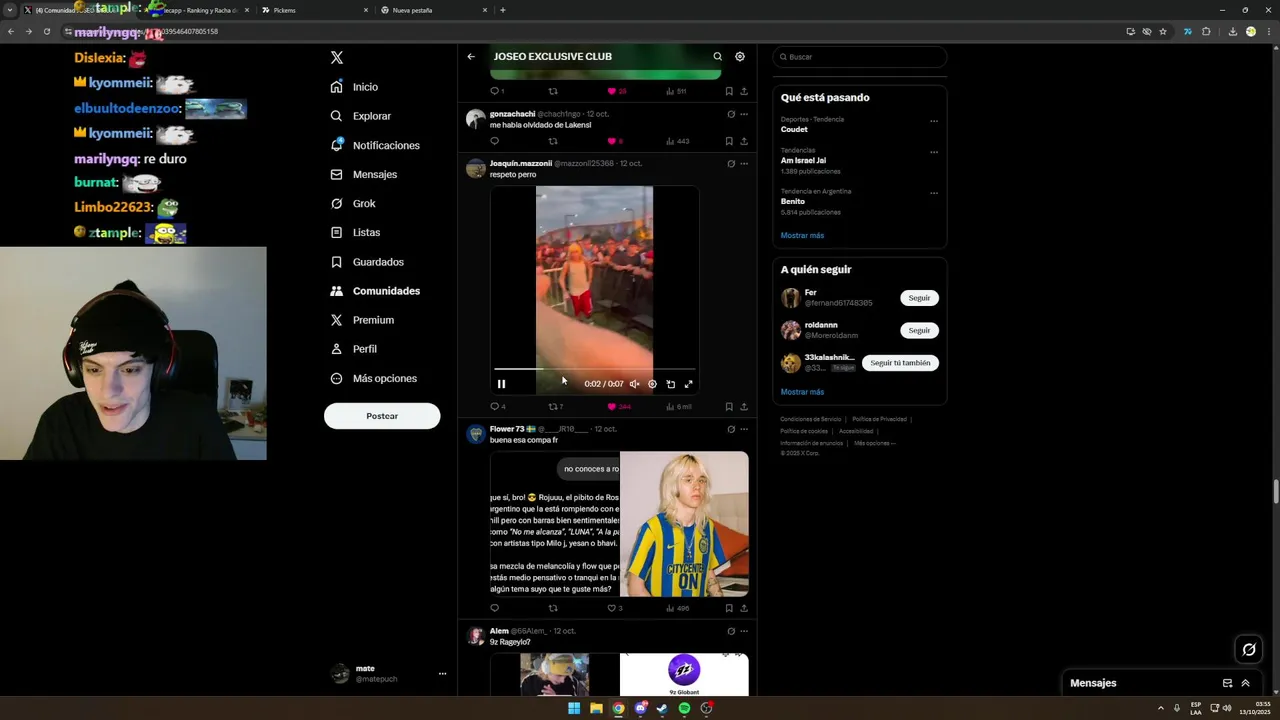Open Premium in the sidebar
This screenshot has height=720, width=1280.
click(362, 320)
